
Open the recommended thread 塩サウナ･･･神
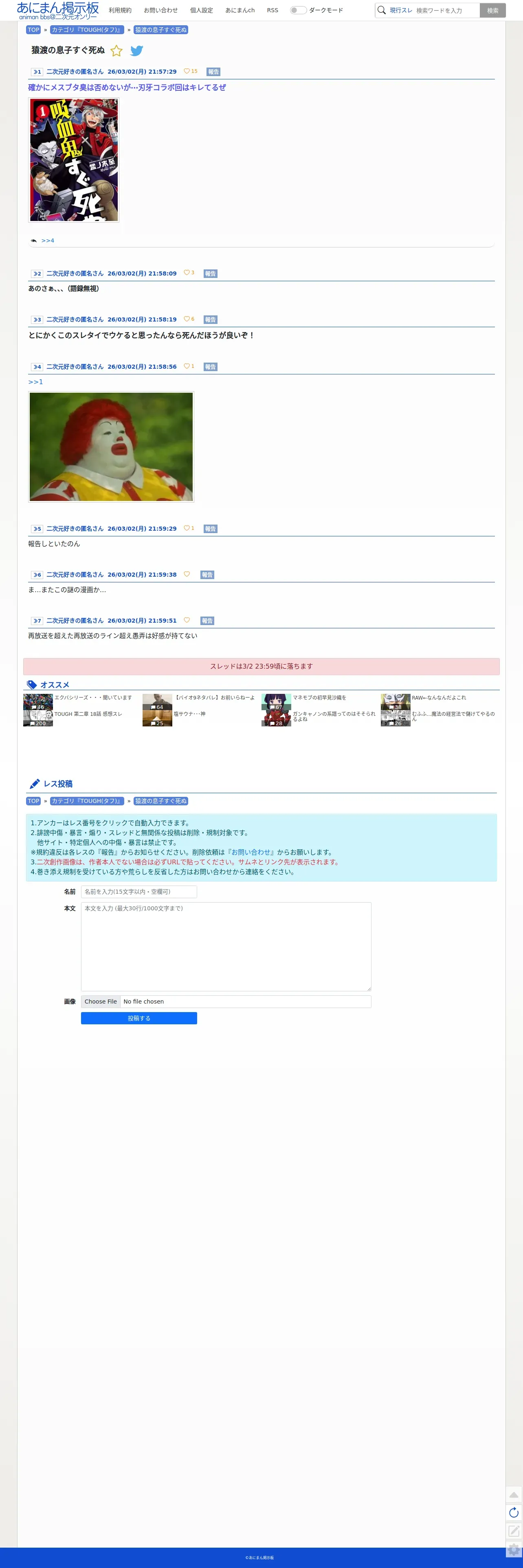coord(189,714)
